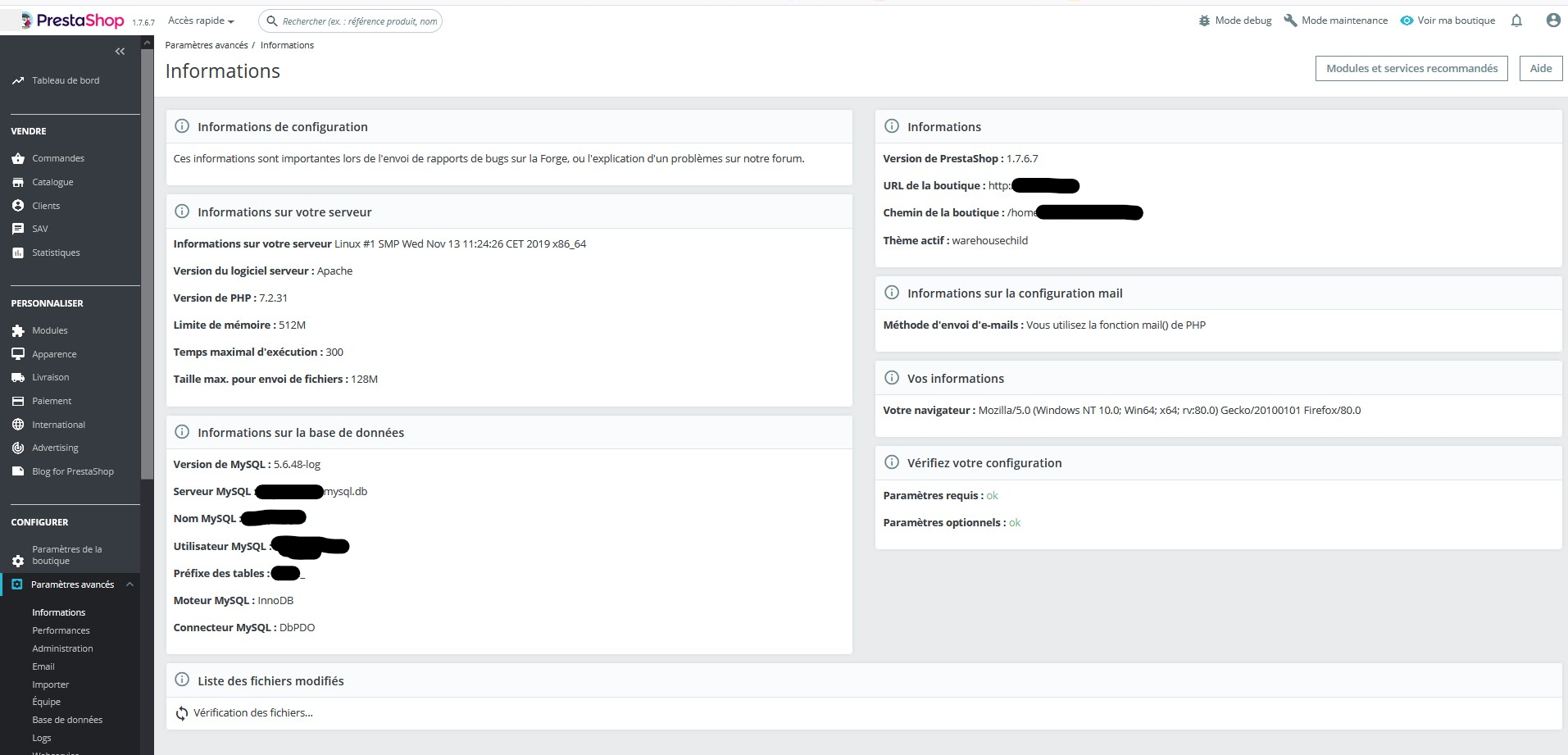Click the Mode debug bug icon
The width and height of the screenshot is (1568, 755).
pyautogui.click(x=1204, y=20)
